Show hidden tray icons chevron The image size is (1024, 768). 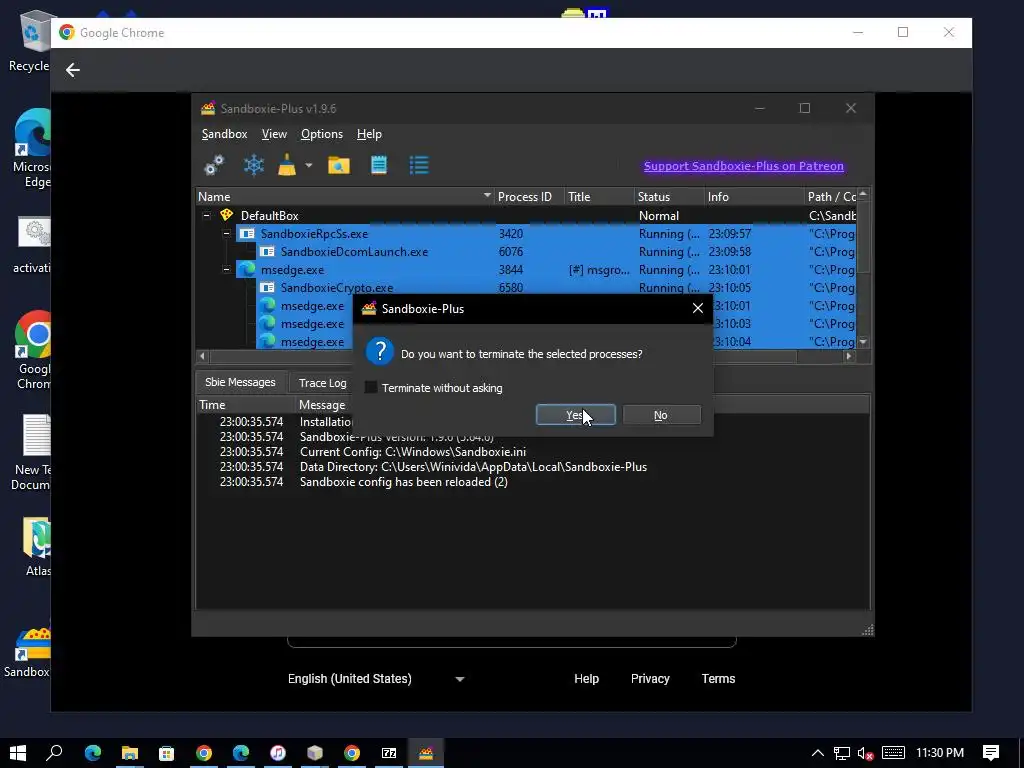817,753
